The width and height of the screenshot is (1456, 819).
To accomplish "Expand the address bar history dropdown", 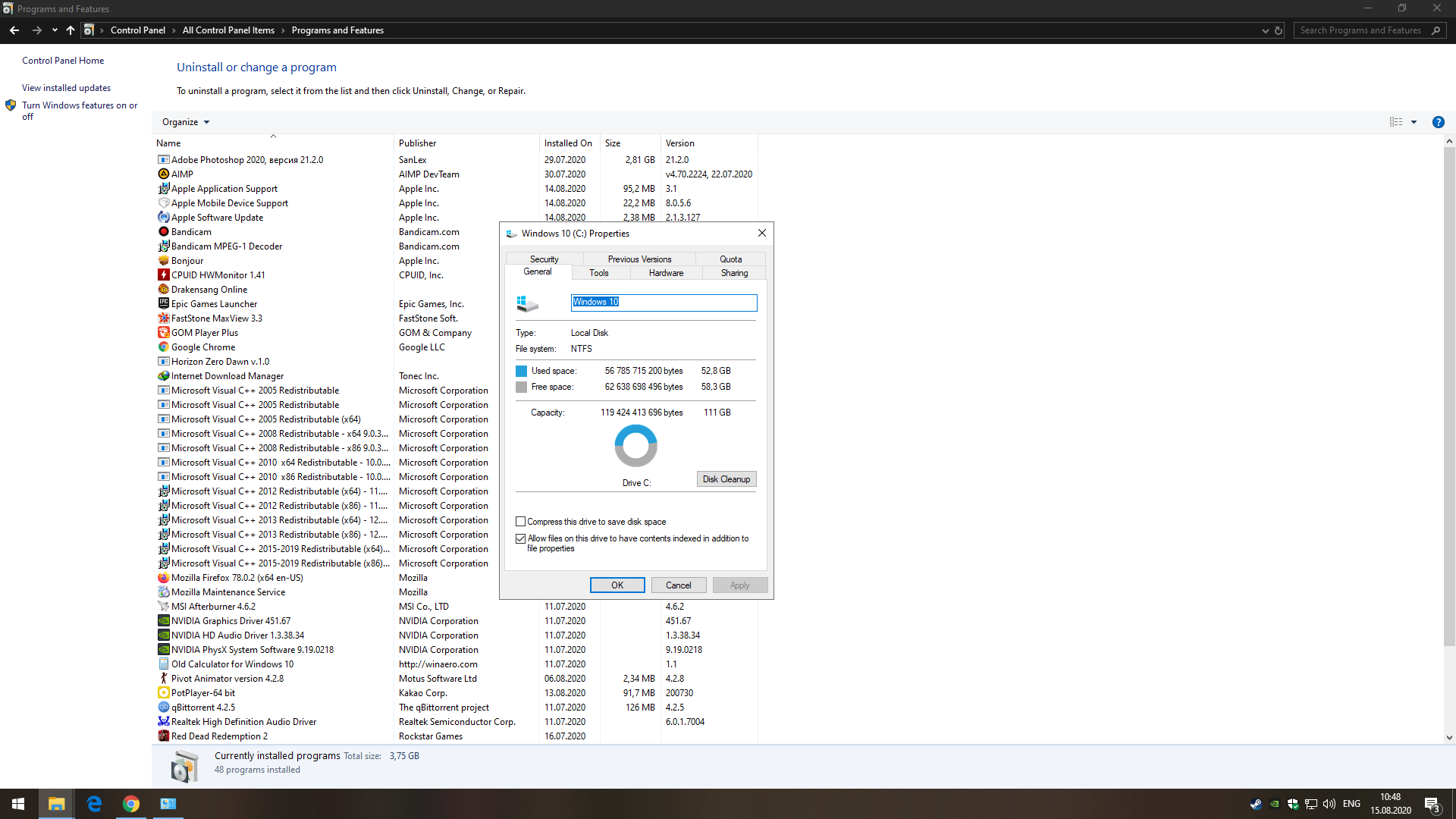I will coord(1265,31).
